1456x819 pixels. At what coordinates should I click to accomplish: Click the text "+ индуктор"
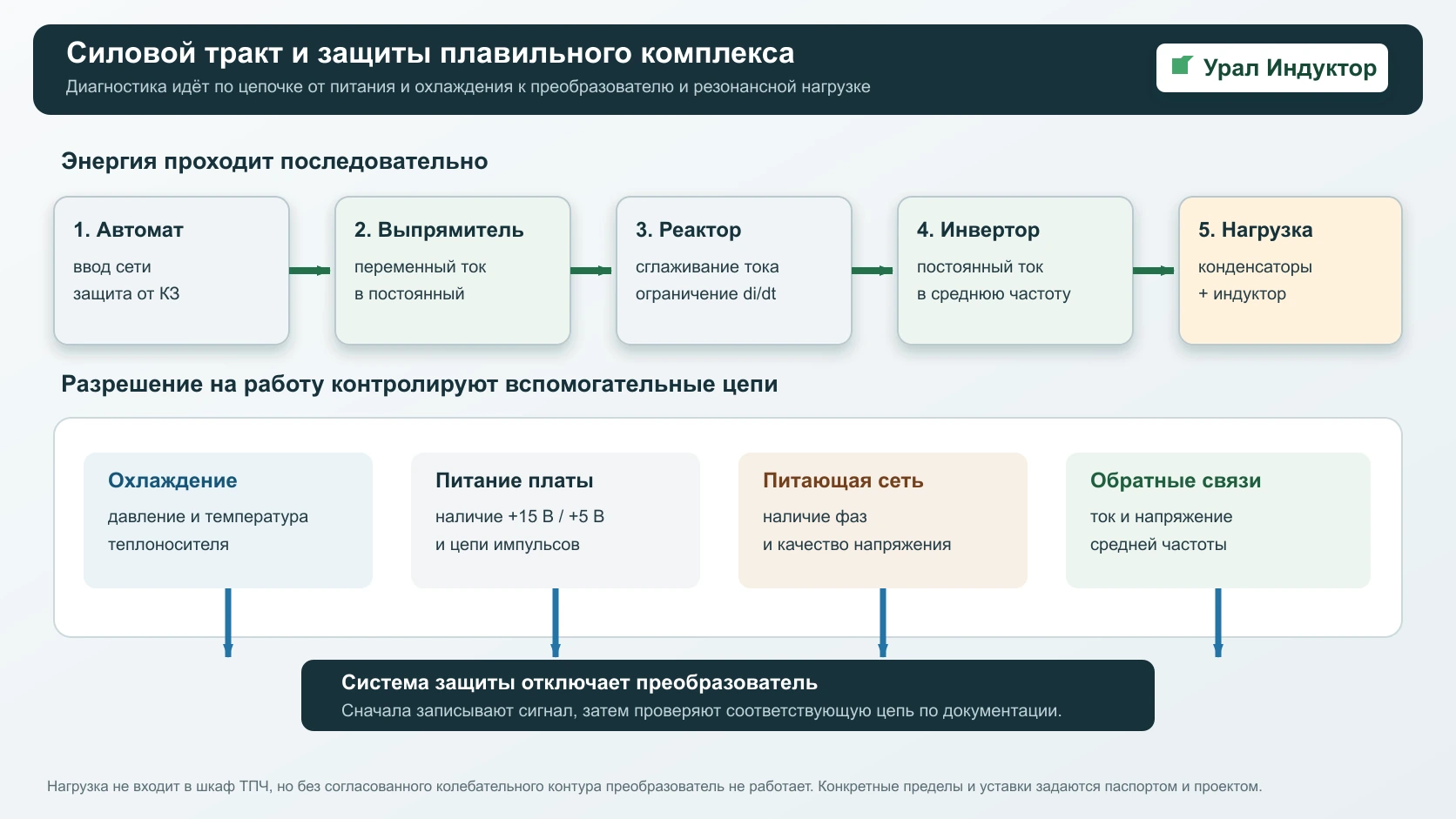[1242, 294]
